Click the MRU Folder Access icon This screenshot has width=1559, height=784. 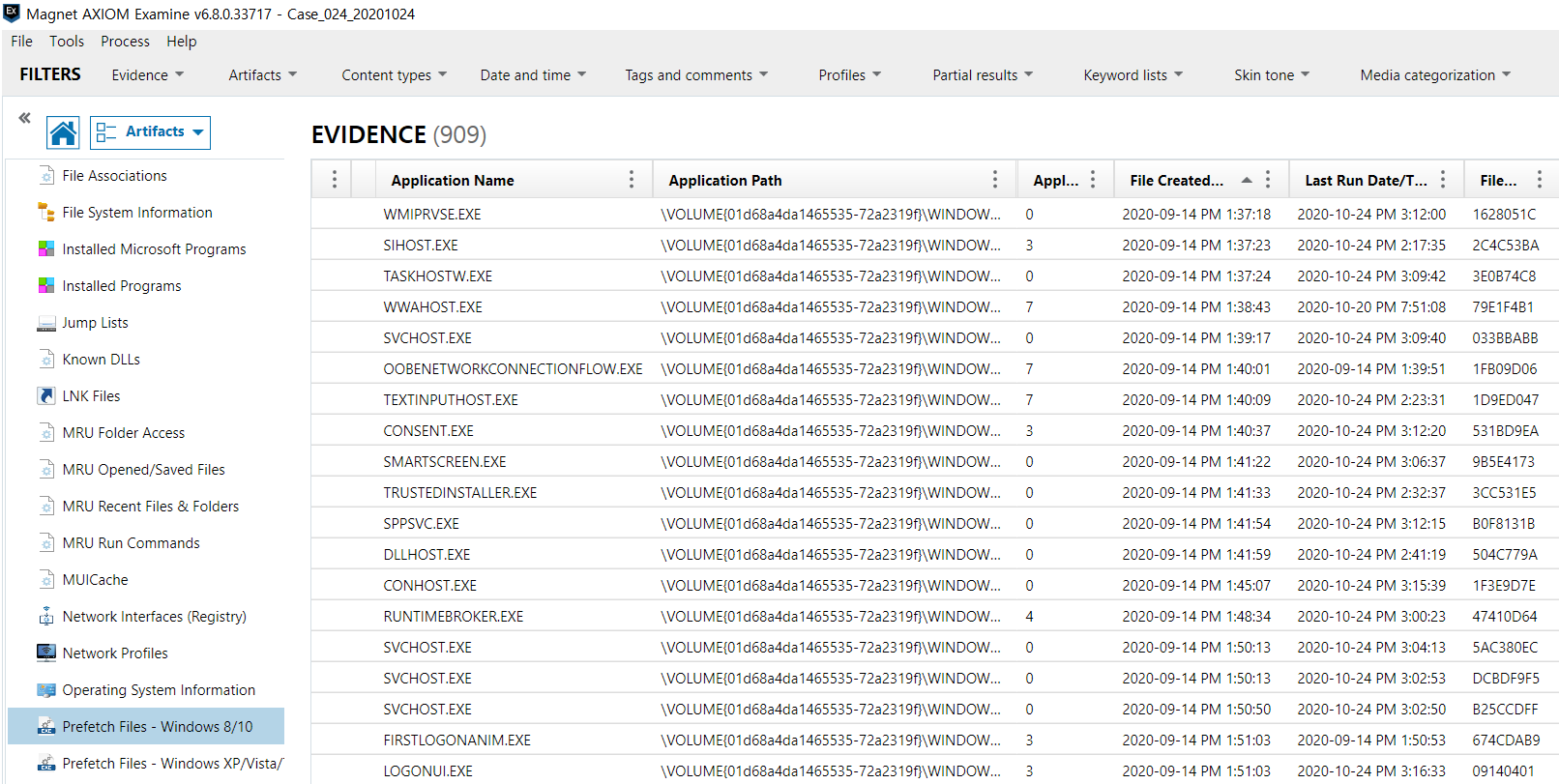coord(46,432)
